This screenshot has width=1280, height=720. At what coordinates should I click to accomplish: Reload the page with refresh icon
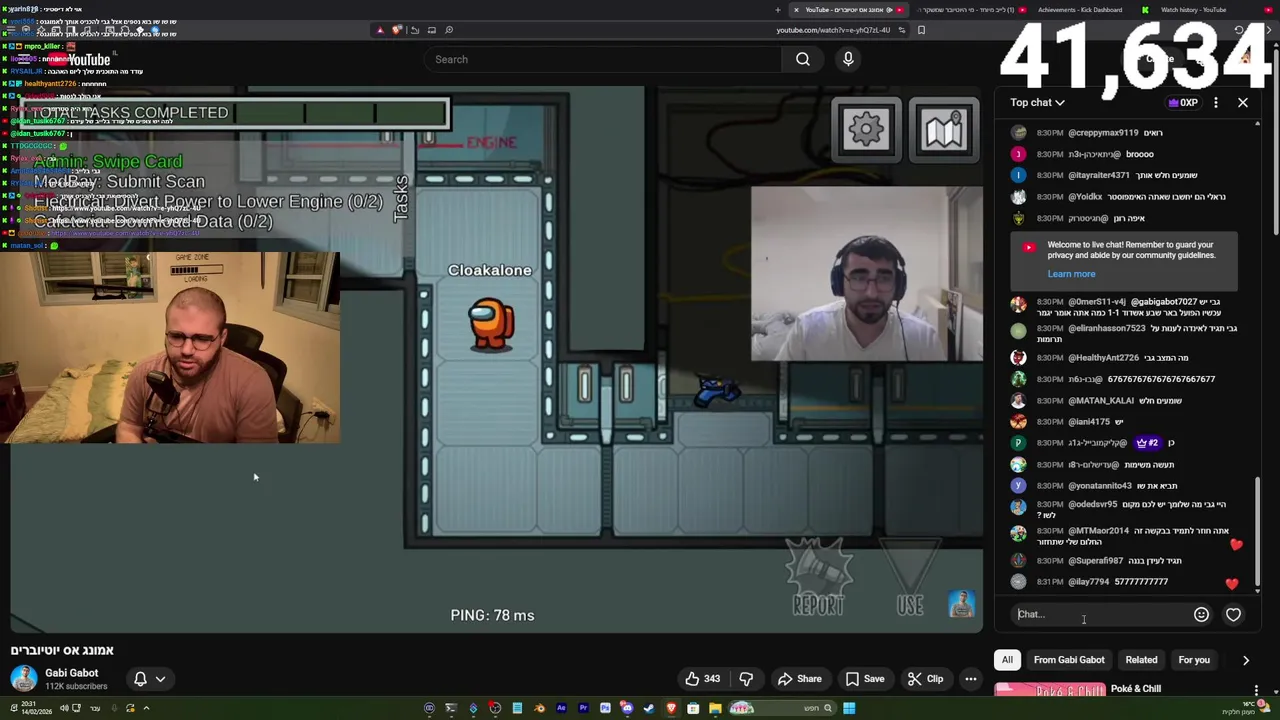pyautogui.click(x=1239, y=30)
